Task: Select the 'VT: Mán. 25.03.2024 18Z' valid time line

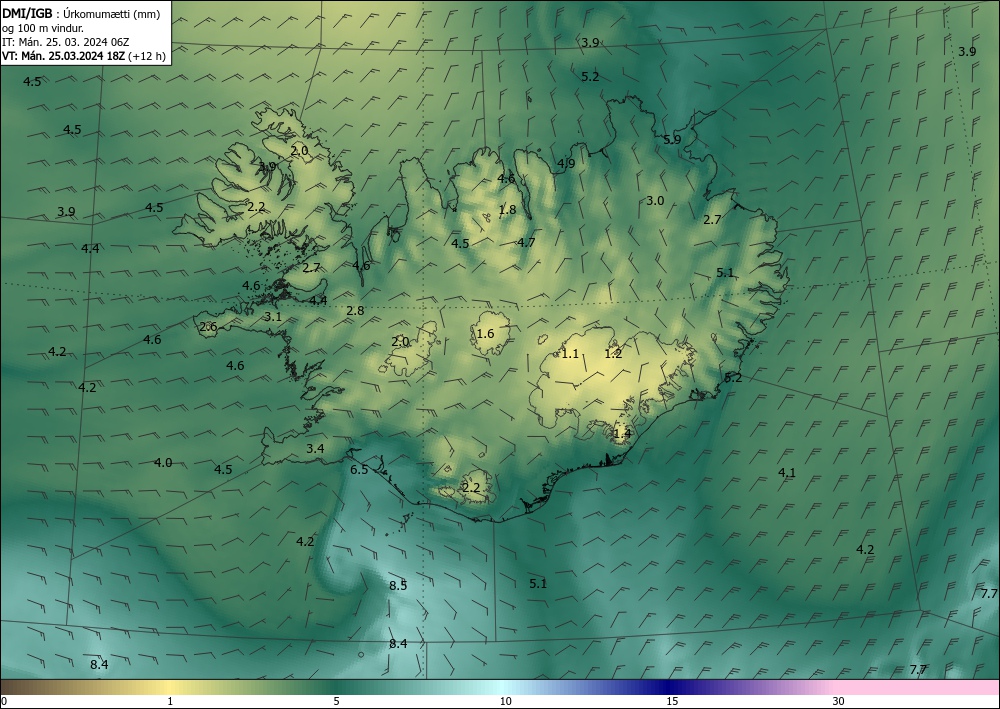Action: [63, 56]
